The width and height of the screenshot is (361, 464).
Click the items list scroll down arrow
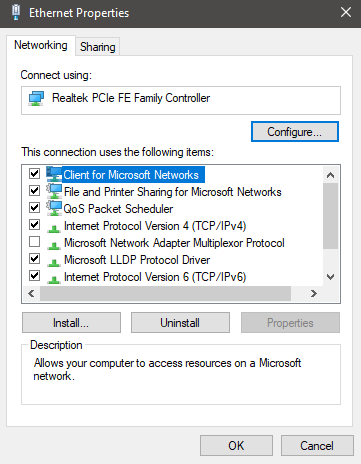click(x=330, y=277)
